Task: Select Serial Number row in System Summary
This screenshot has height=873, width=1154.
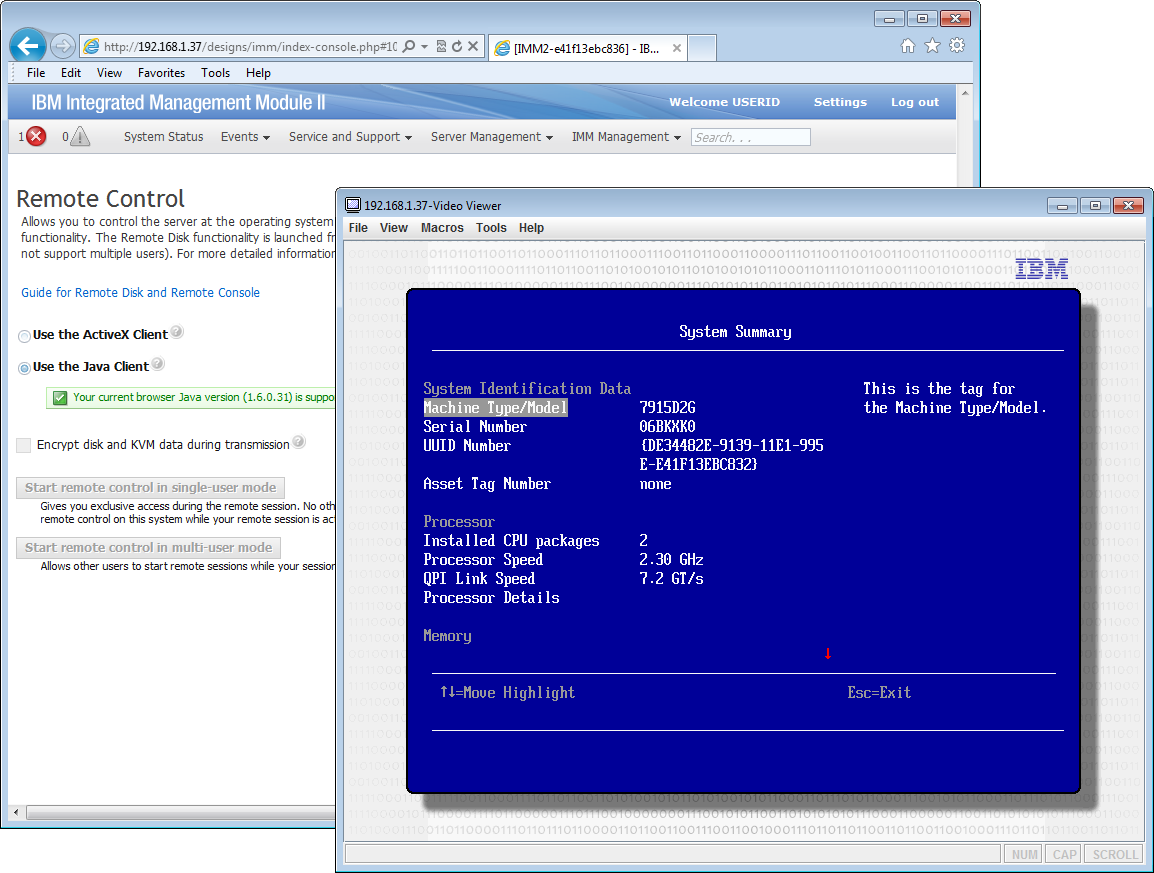Action: tap(475, 427)
